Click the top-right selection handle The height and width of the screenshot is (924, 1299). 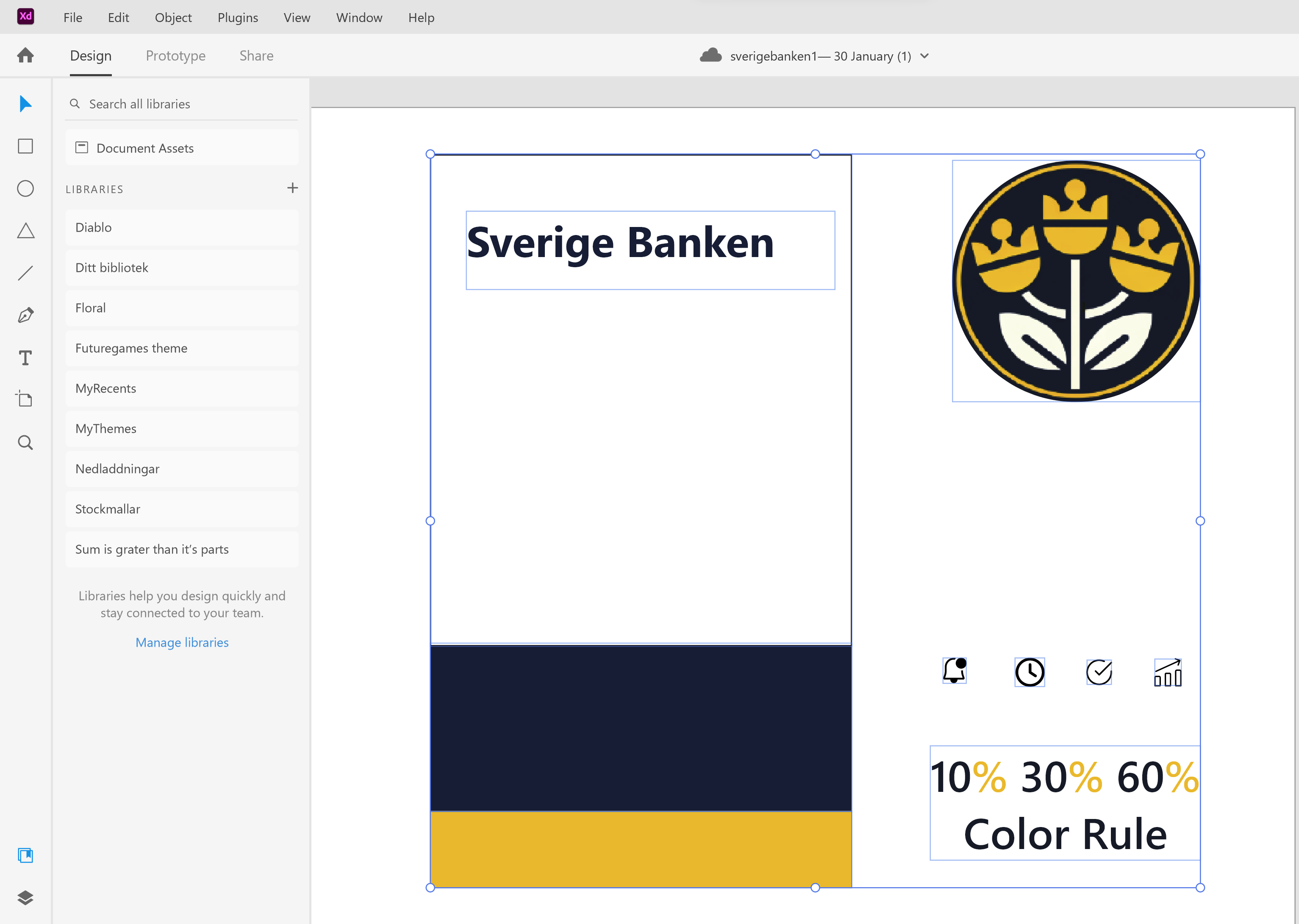[1200, 154]
